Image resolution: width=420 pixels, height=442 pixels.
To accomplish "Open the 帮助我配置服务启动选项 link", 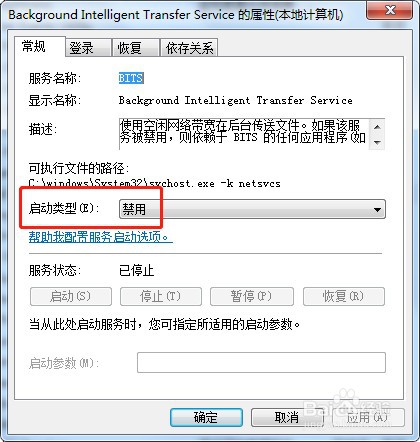I will [100, 237].
